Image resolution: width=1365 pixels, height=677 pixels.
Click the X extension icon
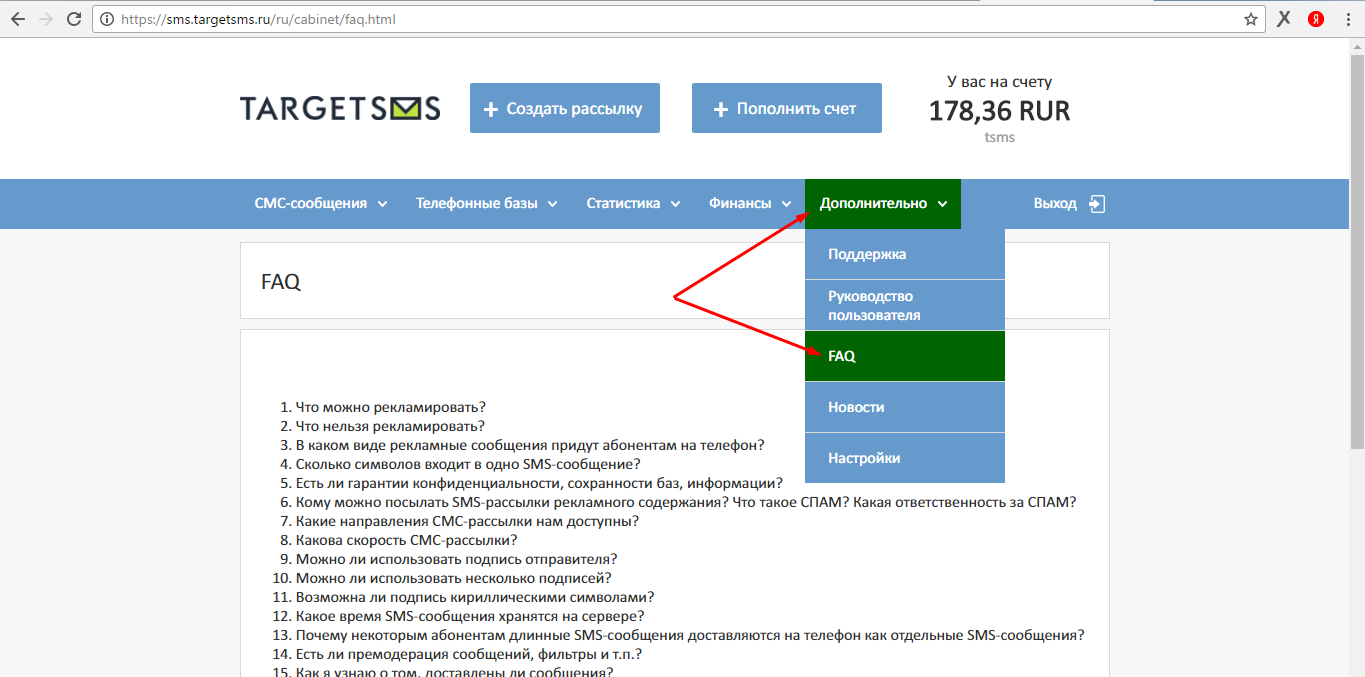click(1285, 19)
